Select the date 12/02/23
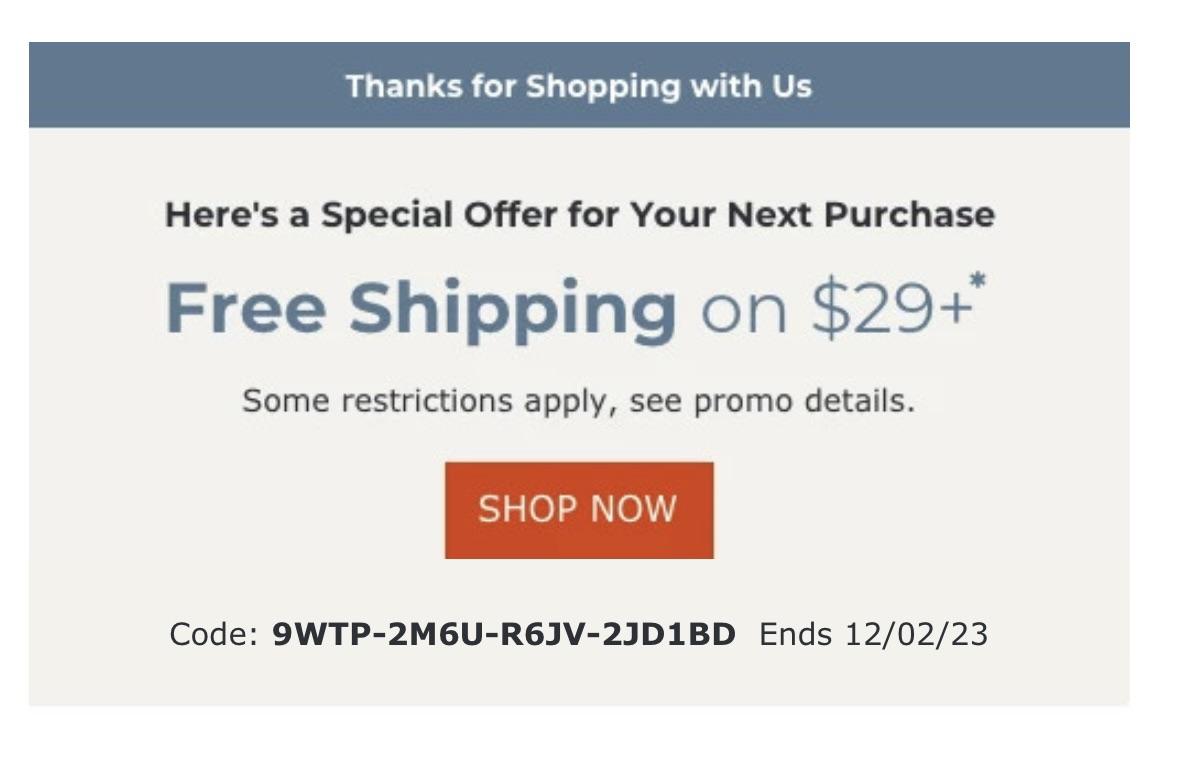1179x761 pixels. pos(917,632)
